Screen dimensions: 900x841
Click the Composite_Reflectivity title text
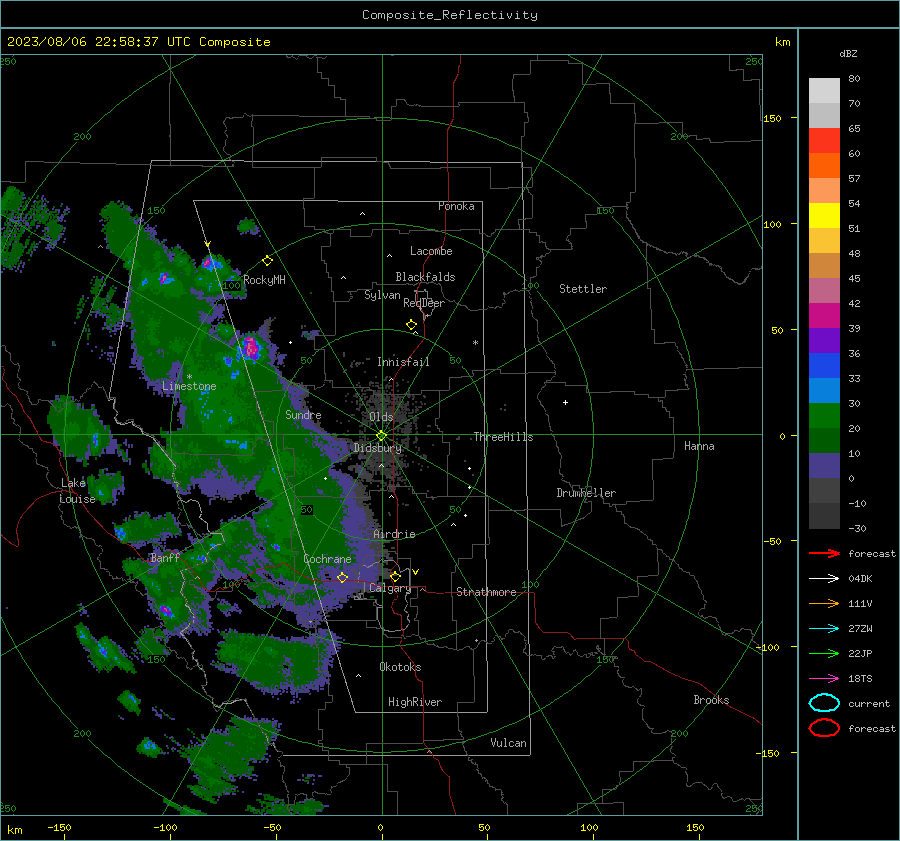coord(449,15)
